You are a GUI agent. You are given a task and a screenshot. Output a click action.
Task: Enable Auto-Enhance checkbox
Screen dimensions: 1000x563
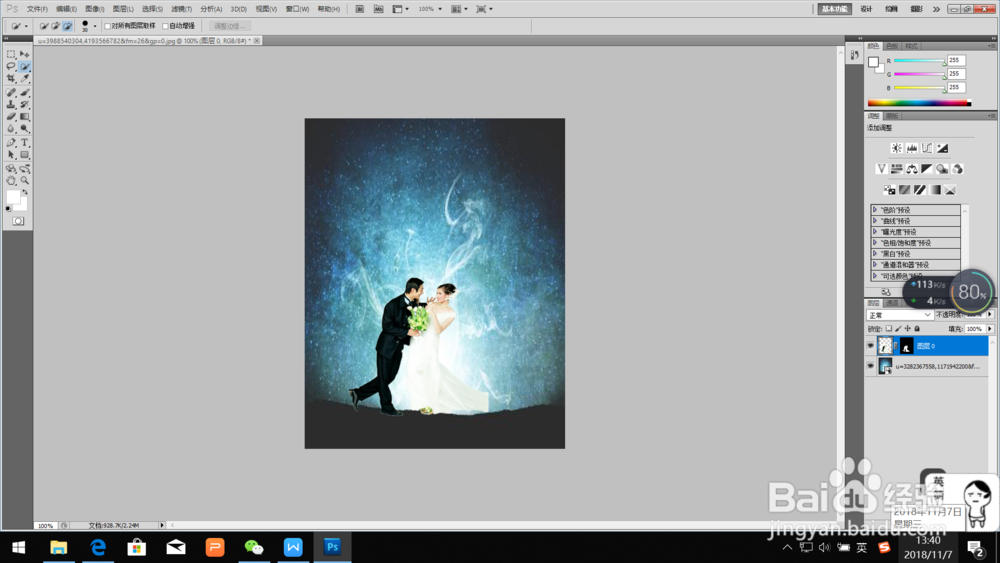coord(165,26)
